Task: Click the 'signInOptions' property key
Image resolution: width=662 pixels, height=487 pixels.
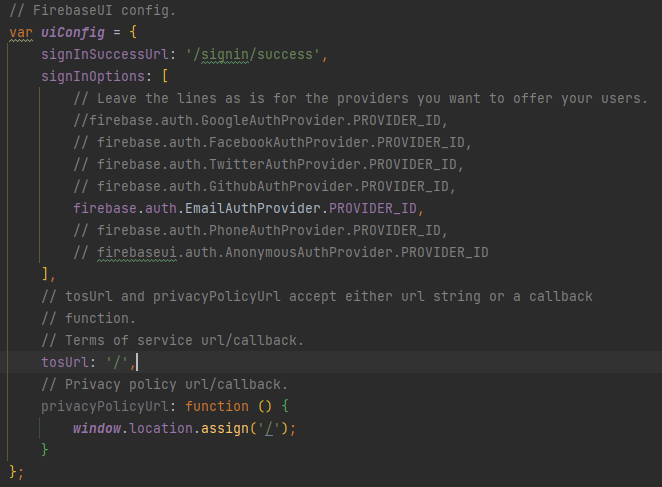Action: pos(93,76)
